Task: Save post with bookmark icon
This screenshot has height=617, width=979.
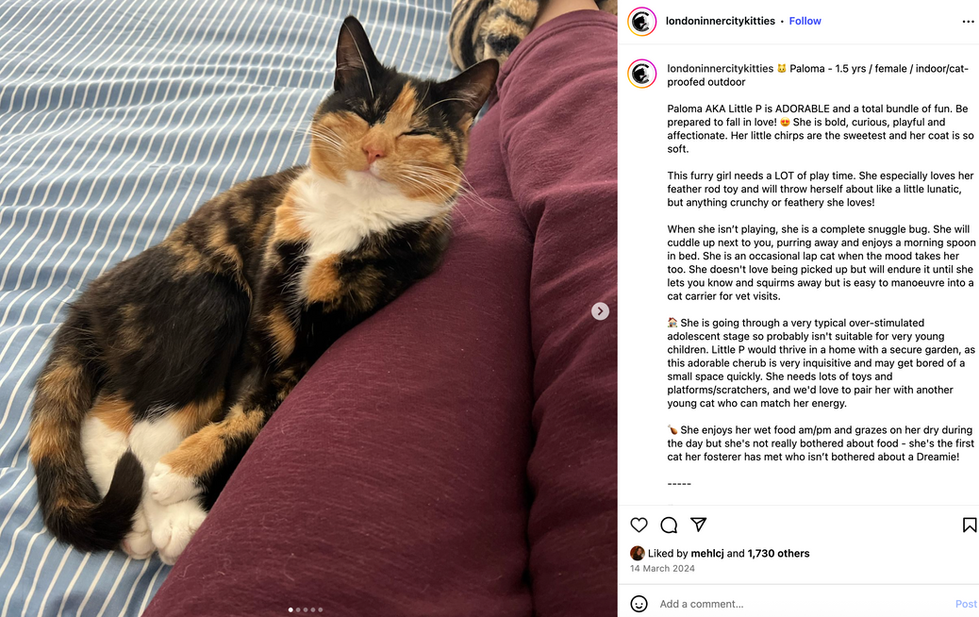Action: tap(969, 525)
